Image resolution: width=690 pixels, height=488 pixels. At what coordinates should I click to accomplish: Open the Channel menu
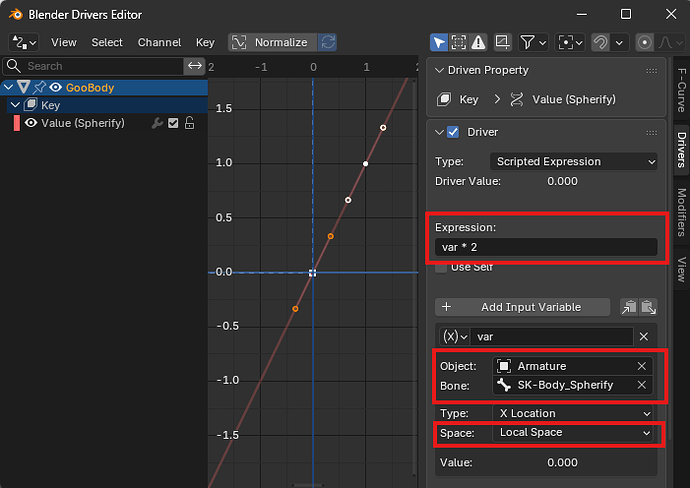tap(159, 42)
